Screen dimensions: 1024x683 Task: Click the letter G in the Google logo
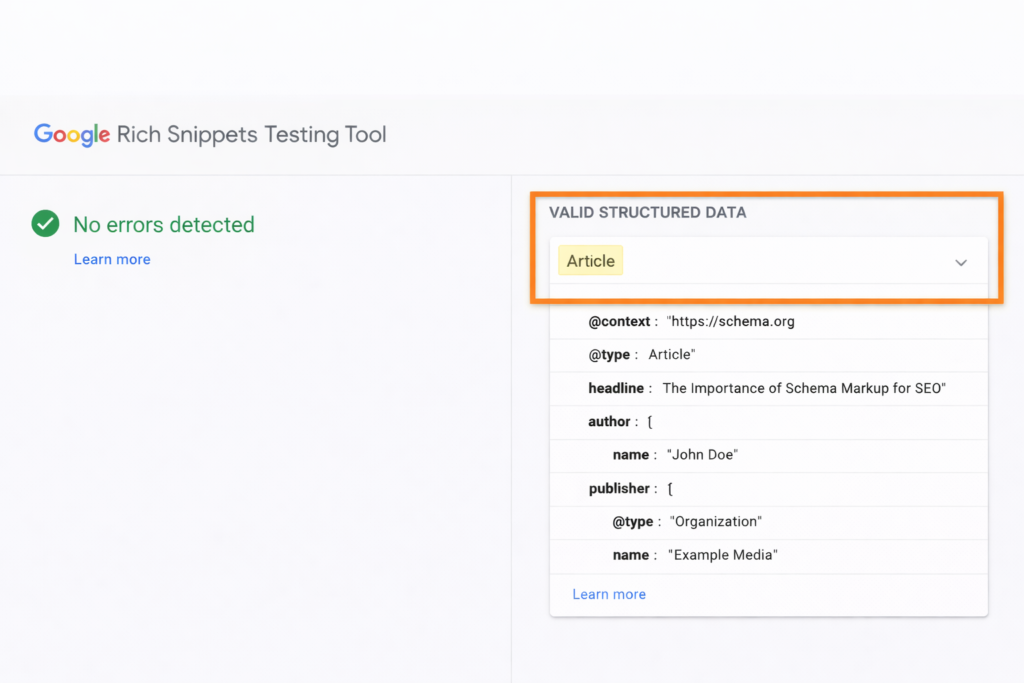click(45, 134)
